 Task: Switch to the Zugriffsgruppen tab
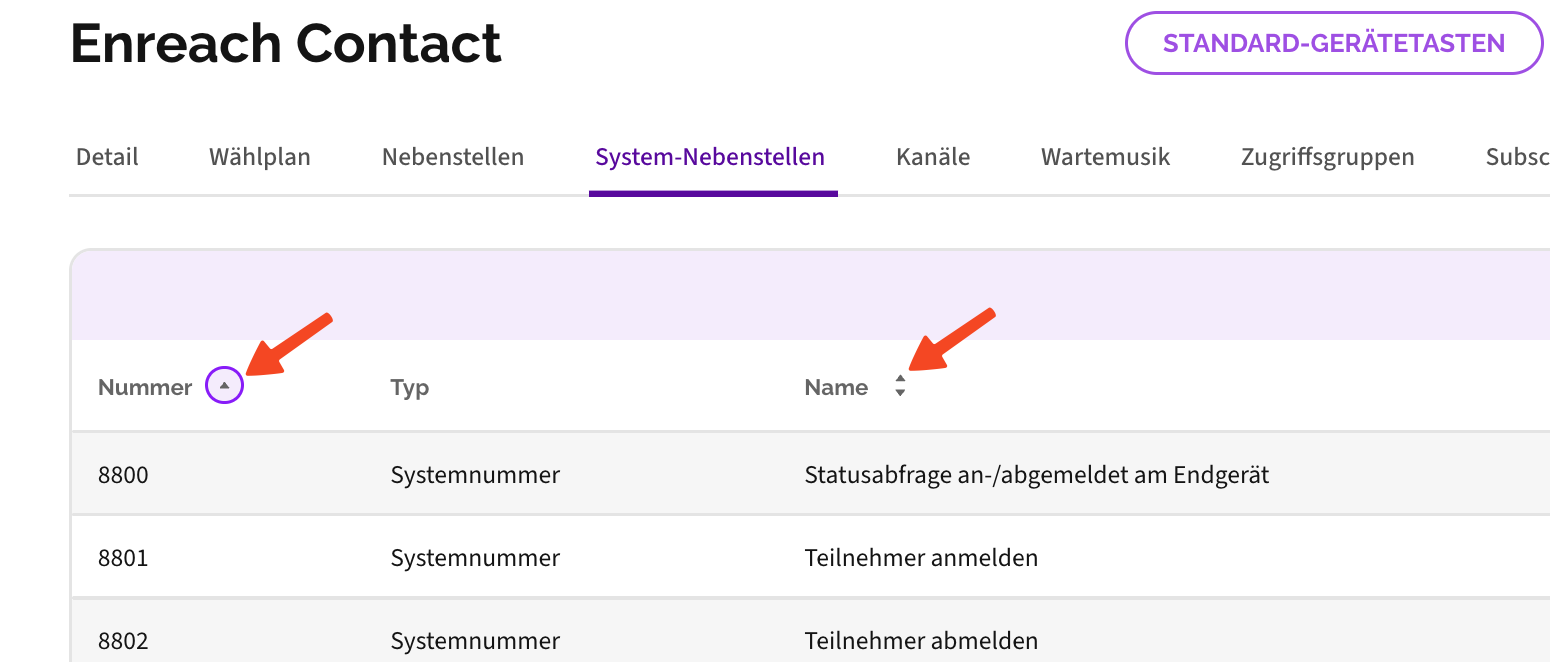[x=1327, y=157]
